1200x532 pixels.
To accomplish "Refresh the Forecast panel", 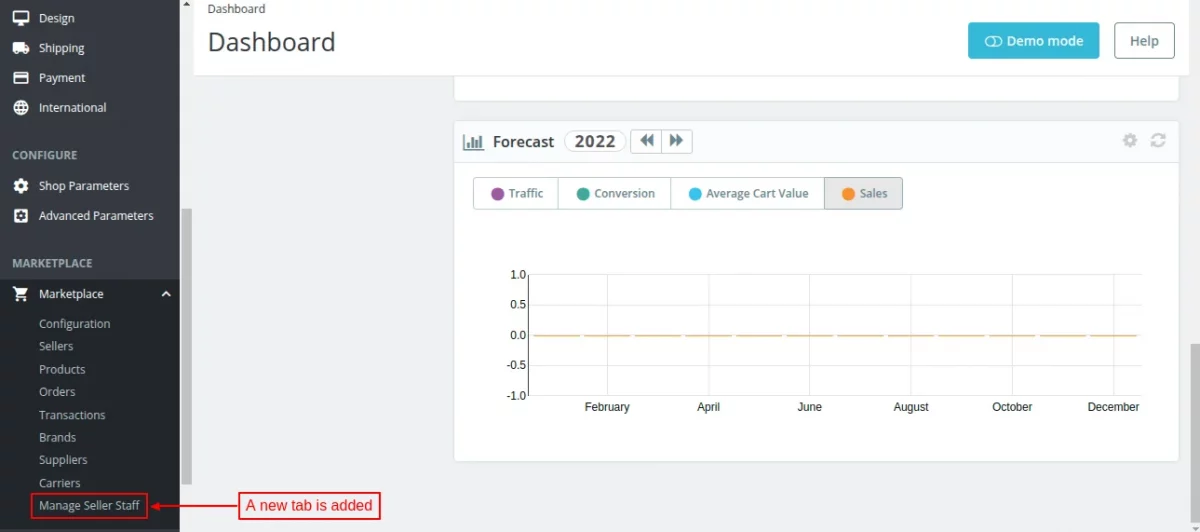I will coord(1158,141).
